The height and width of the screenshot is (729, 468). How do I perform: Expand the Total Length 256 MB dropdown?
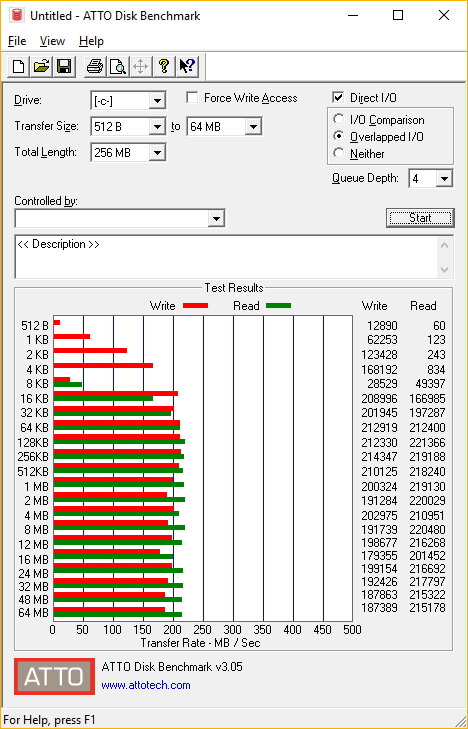click(x=158, y=152)
